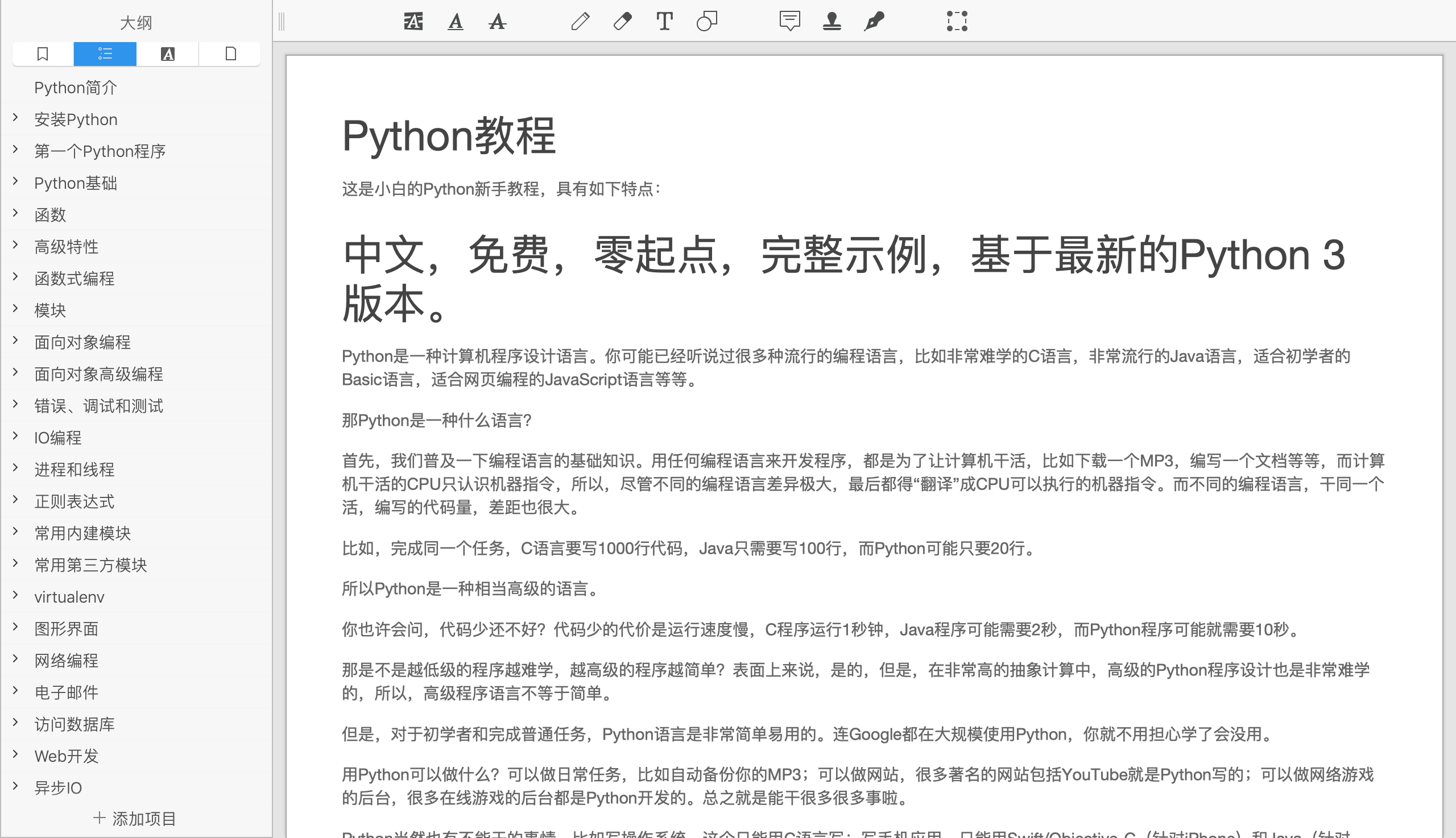Switch to the page thumbnails tab
The width and height of the screenshot is (1456, 838).
(x=230, y=54)
